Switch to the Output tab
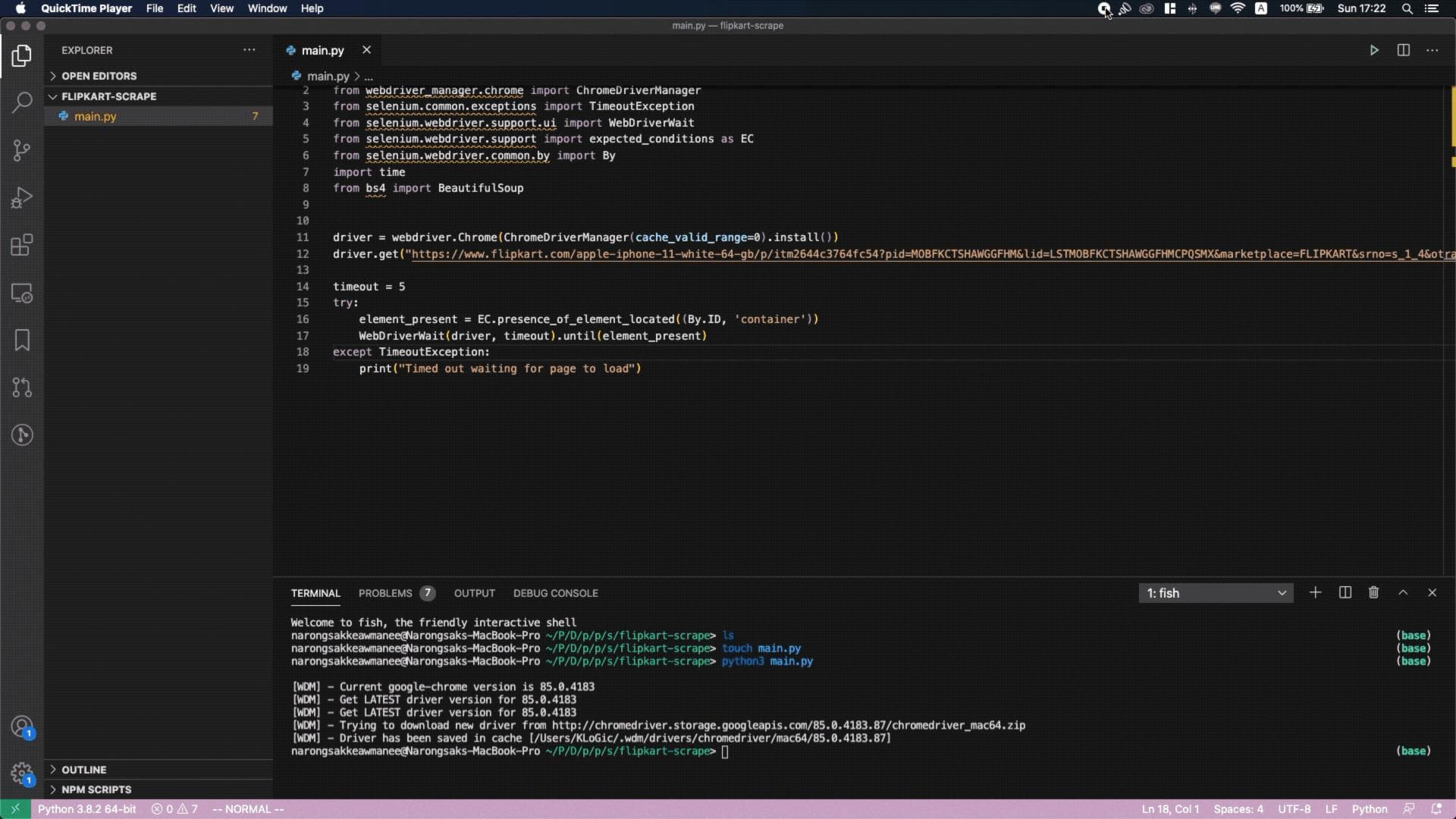 474,593
